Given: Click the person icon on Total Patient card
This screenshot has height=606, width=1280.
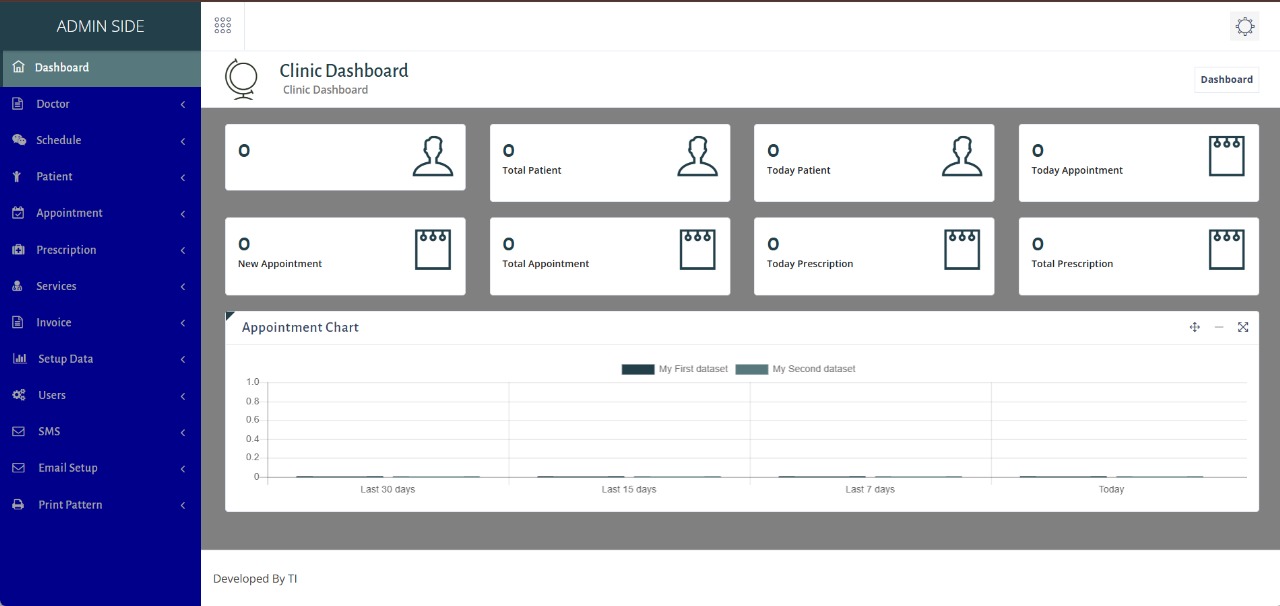Looking at the screenshot, I should (x=697, y=157).
